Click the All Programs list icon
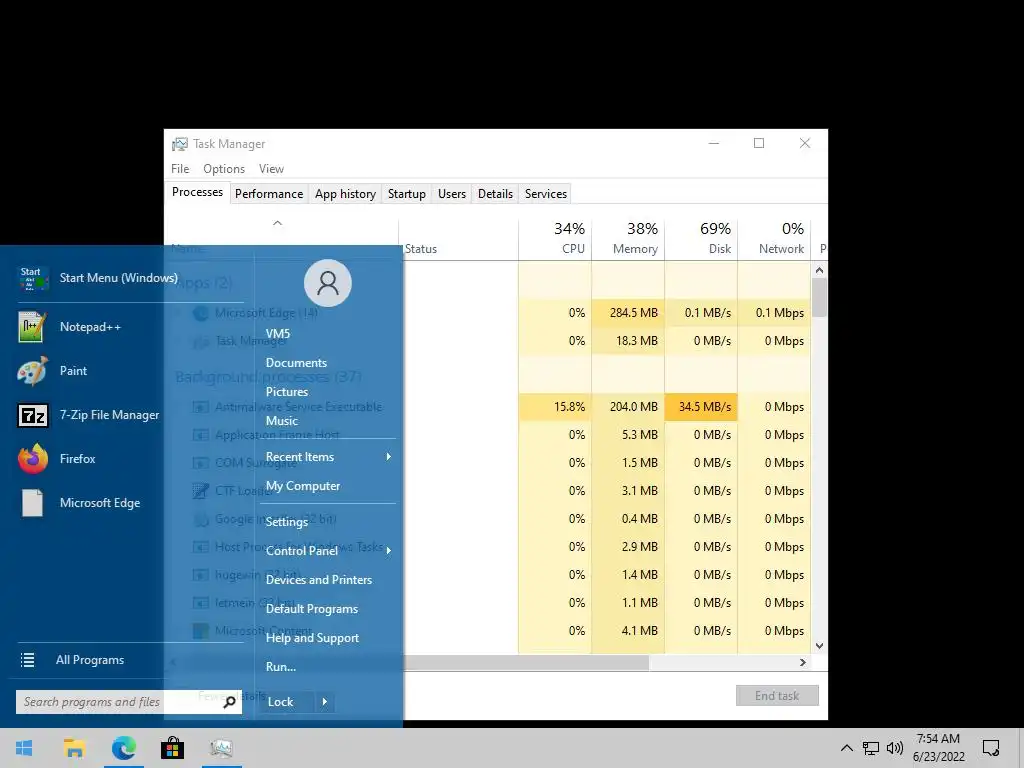The image size is (1024, 768). tap(27, 660)
